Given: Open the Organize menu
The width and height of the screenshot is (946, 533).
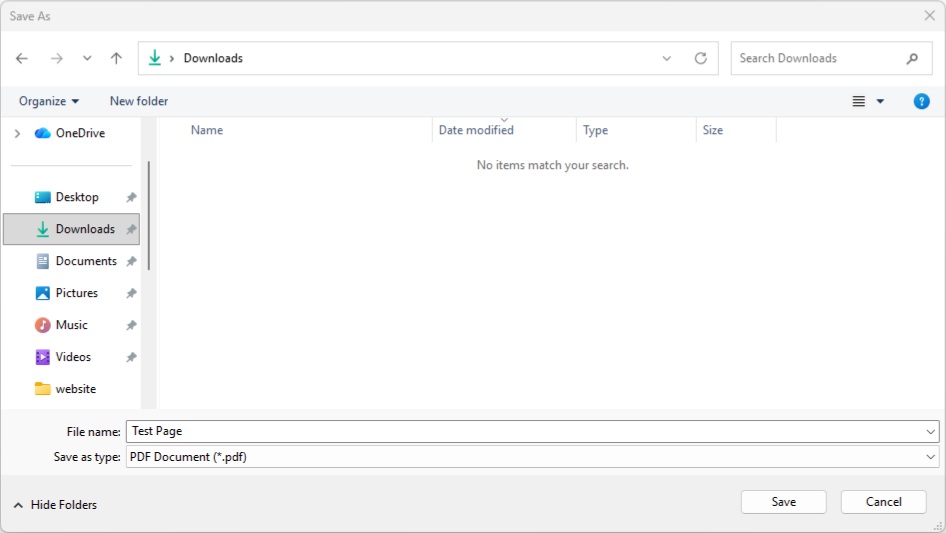Looking at the screenshot, I should 49,101.
